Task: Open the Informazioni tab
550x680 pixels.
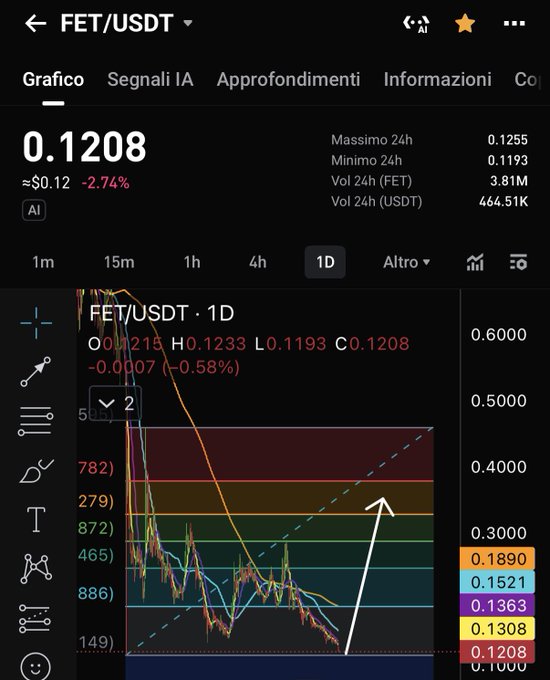Action: [437, 79]
